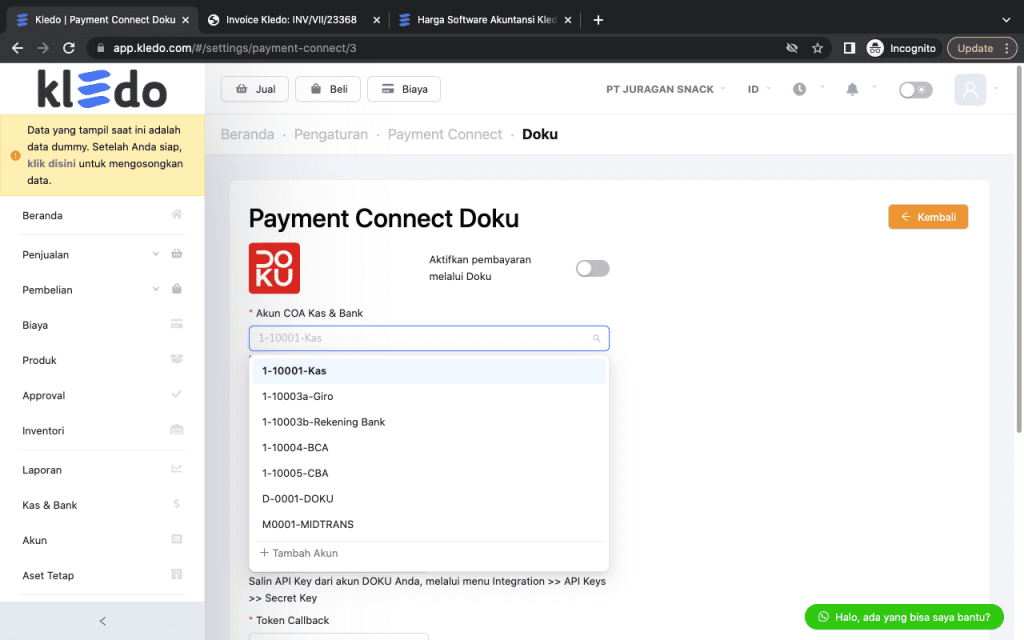This screenshot has width=1024, height=640.
Task: Select M0001-MIDTRANS account option
Action: coord(429,524)
